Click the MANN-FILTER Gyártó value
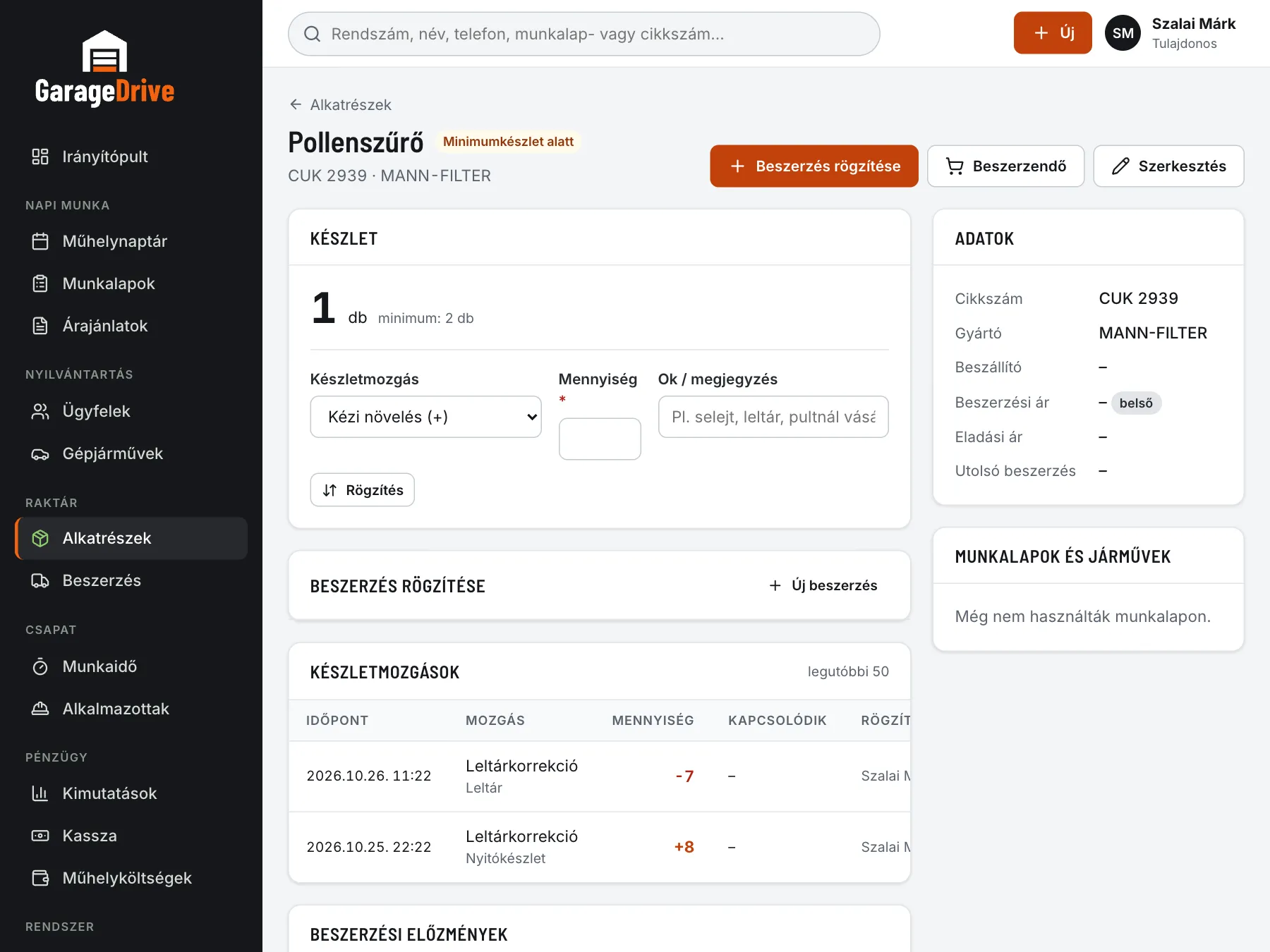 click(x=1153, y=333)
